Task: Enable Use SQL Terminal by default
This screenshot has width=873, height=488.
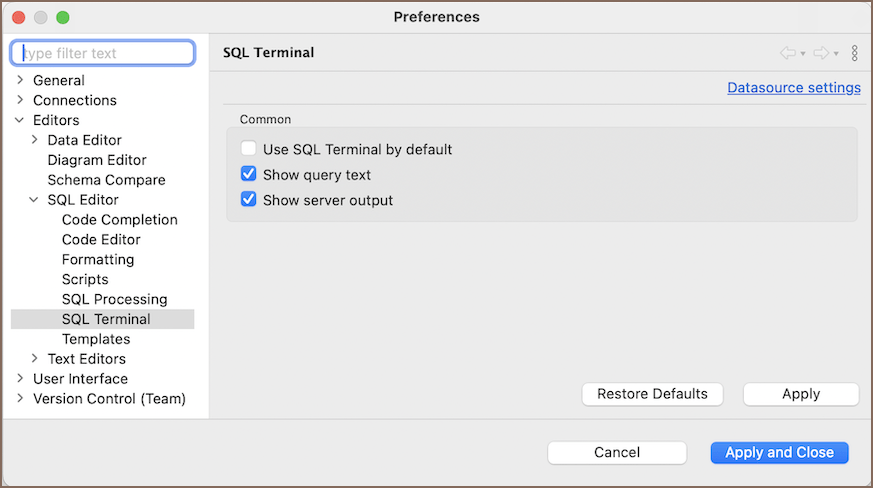Action: pyautogui.click(x=249, y=149)
